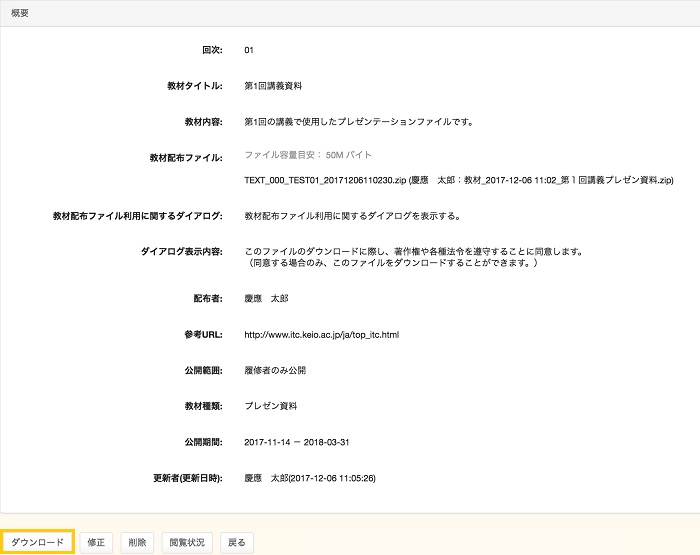Click 教材配布ファイル利用に関するダイアログ setting value

coord(338,215)
